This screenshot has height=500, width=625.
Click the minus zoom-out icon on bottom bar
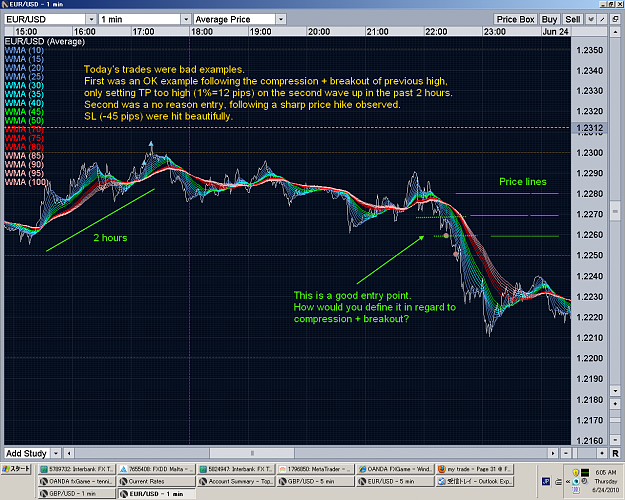pos(566,453)
